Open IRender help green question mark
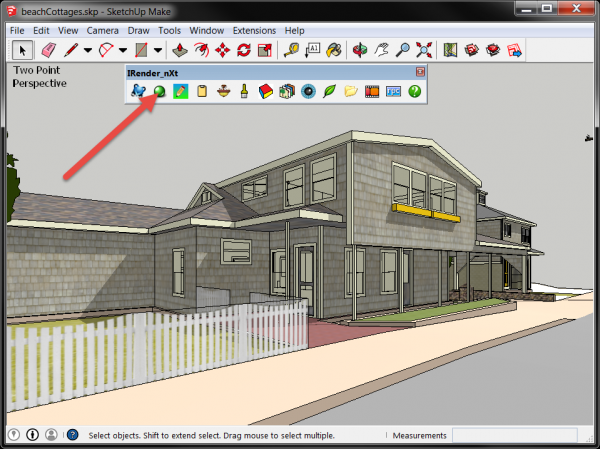The width and height of the screenshot is (600, 449). point(414,91)
